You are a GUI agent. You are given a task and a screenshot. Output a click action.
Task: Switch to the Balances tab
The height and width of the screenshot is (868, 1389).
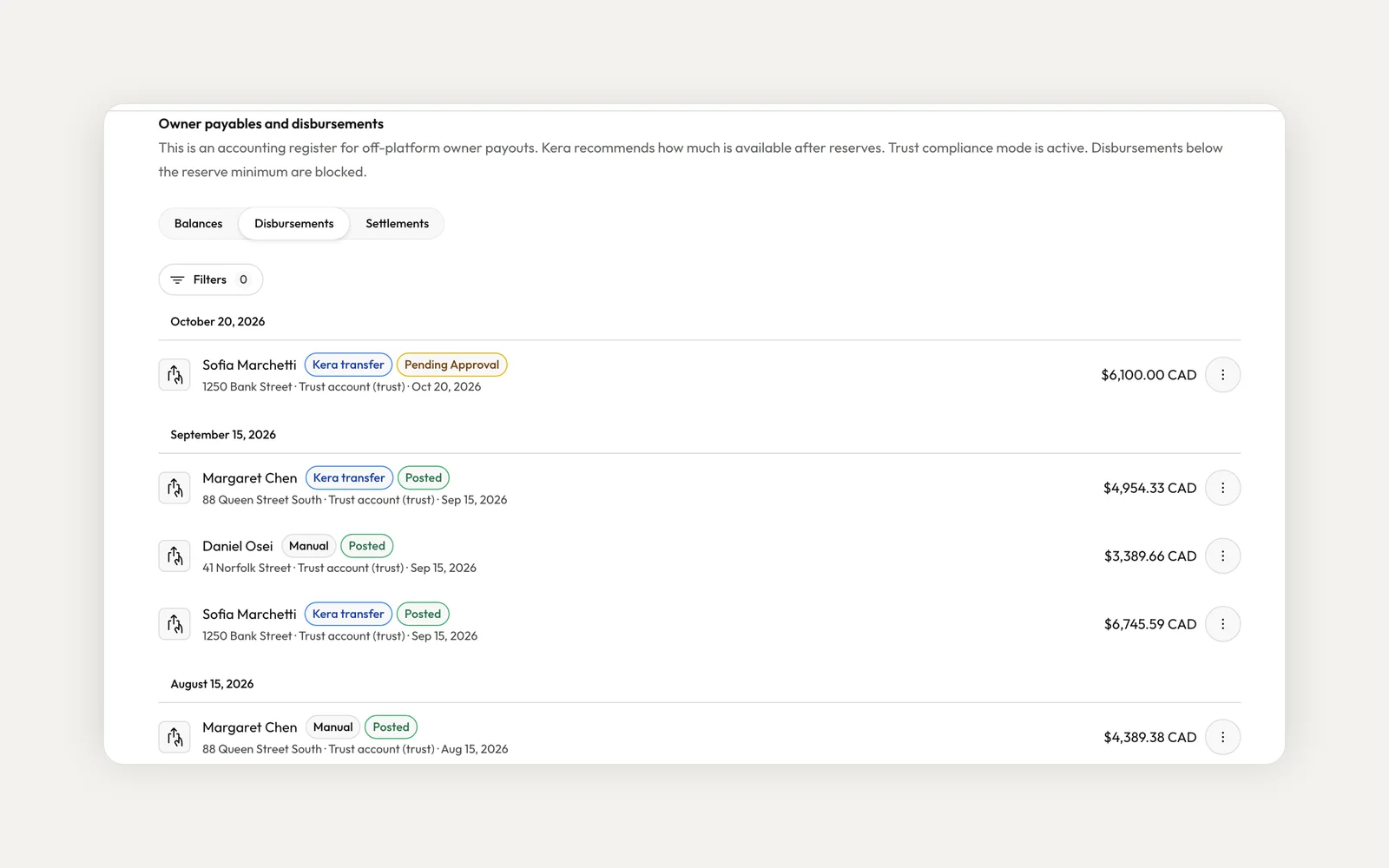coord(198,224)
